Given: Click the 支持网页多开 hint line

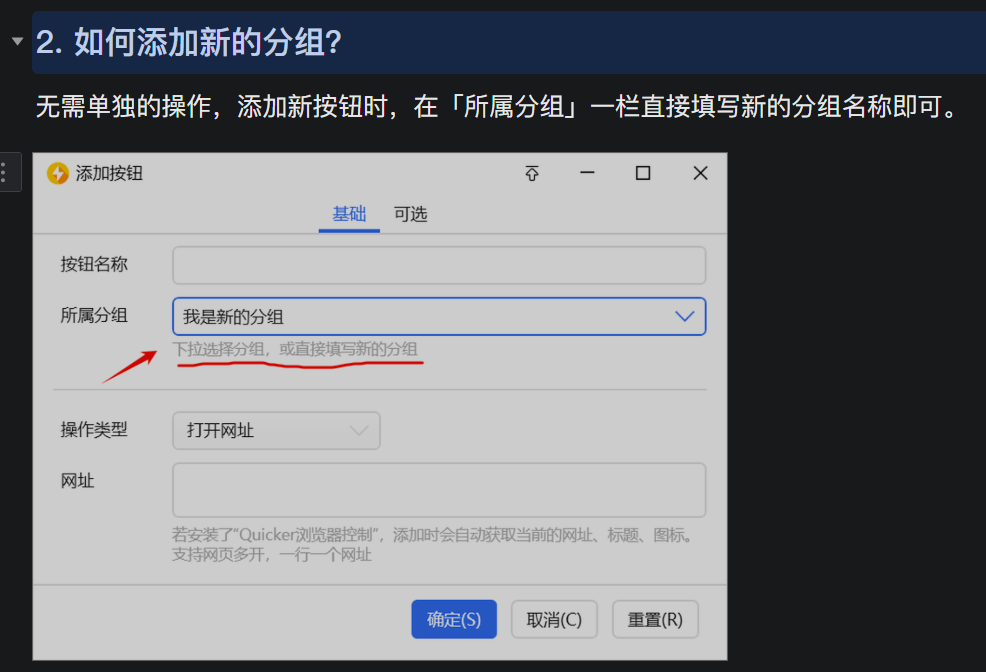Looking at the screenshot, I should (272, 554).
